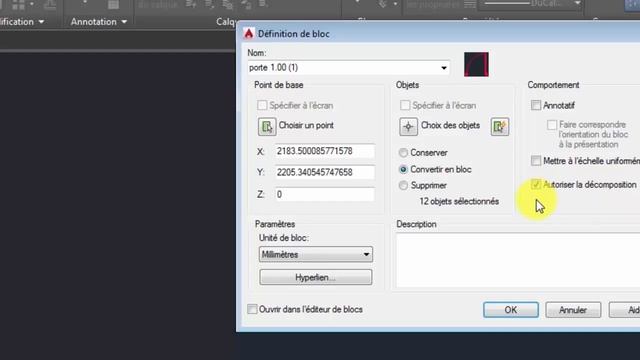640x360 pixels.
Task: Confirm with the OK button
Action: click(x=511, y=310)
